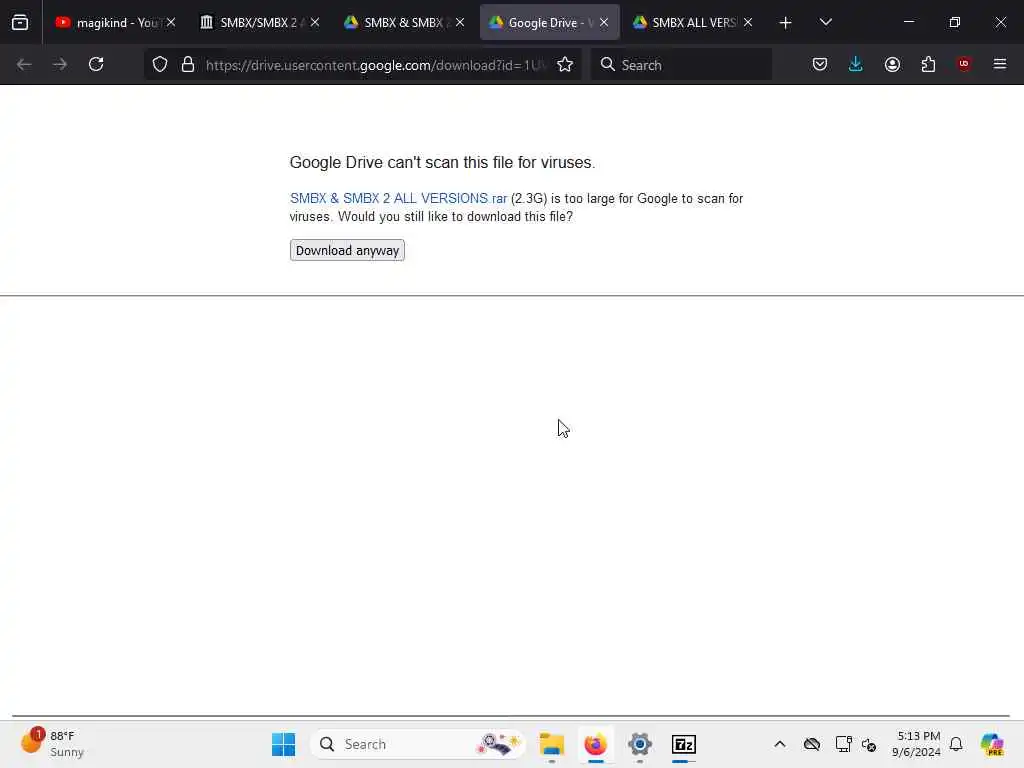Viewport: 1024px width, 768px height.
Task: Close the SMBX & SMBX Drive tab
Action: coord(460,22)
